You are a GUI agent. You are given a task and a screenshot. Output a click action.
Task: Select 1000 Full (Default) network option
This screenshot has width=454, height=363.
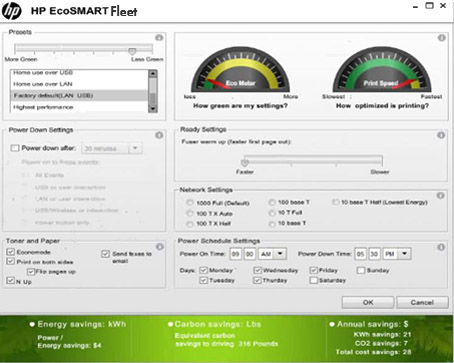click(190, 203)
